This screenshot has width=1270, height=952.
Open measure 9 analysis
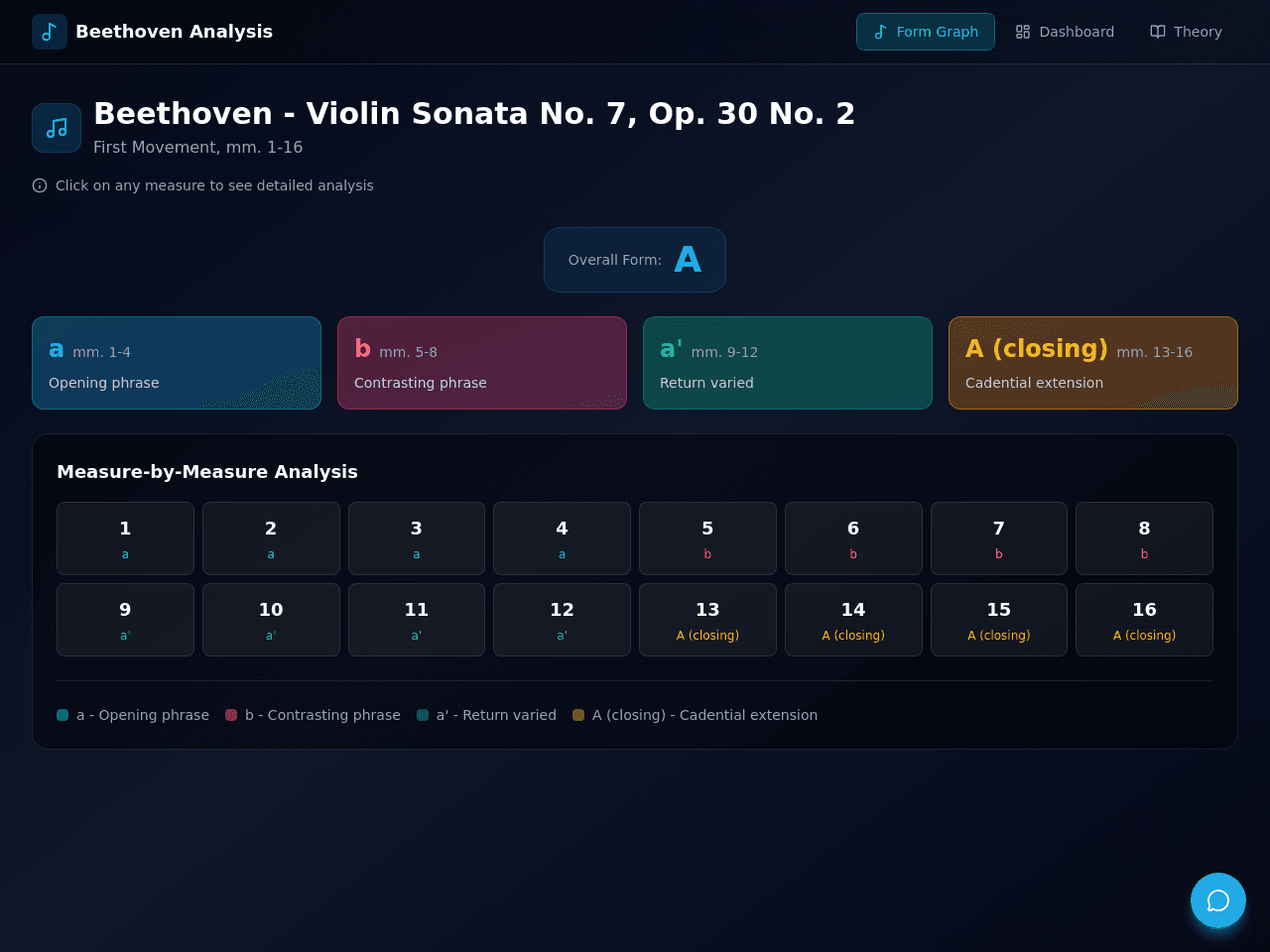(x=125, y=620)
